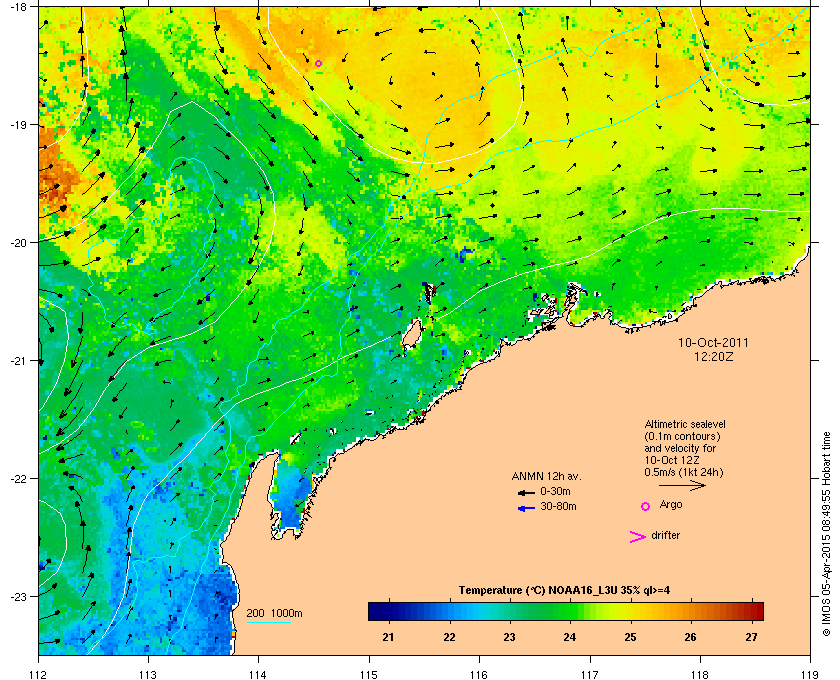Click the magenta Argo circle marker on the map

318,63
